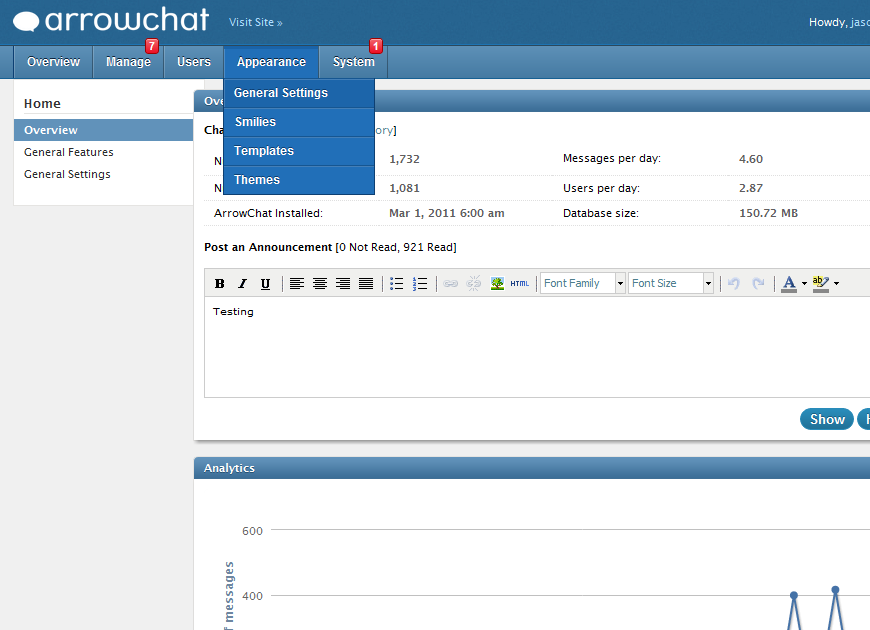Select Smilies from the Appearance menu
The height and width of the screenshot is (630, 870).
click(255, 122)
